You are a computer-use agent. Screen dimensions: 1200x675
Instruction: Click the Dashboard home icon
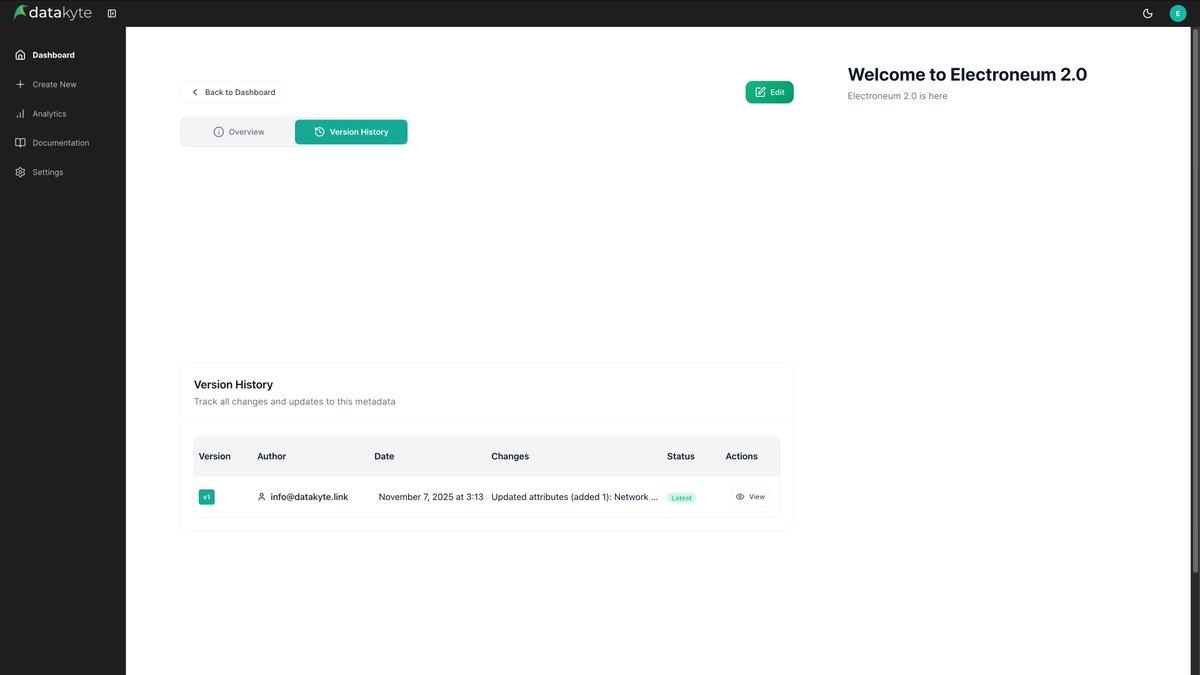point(20,55)
